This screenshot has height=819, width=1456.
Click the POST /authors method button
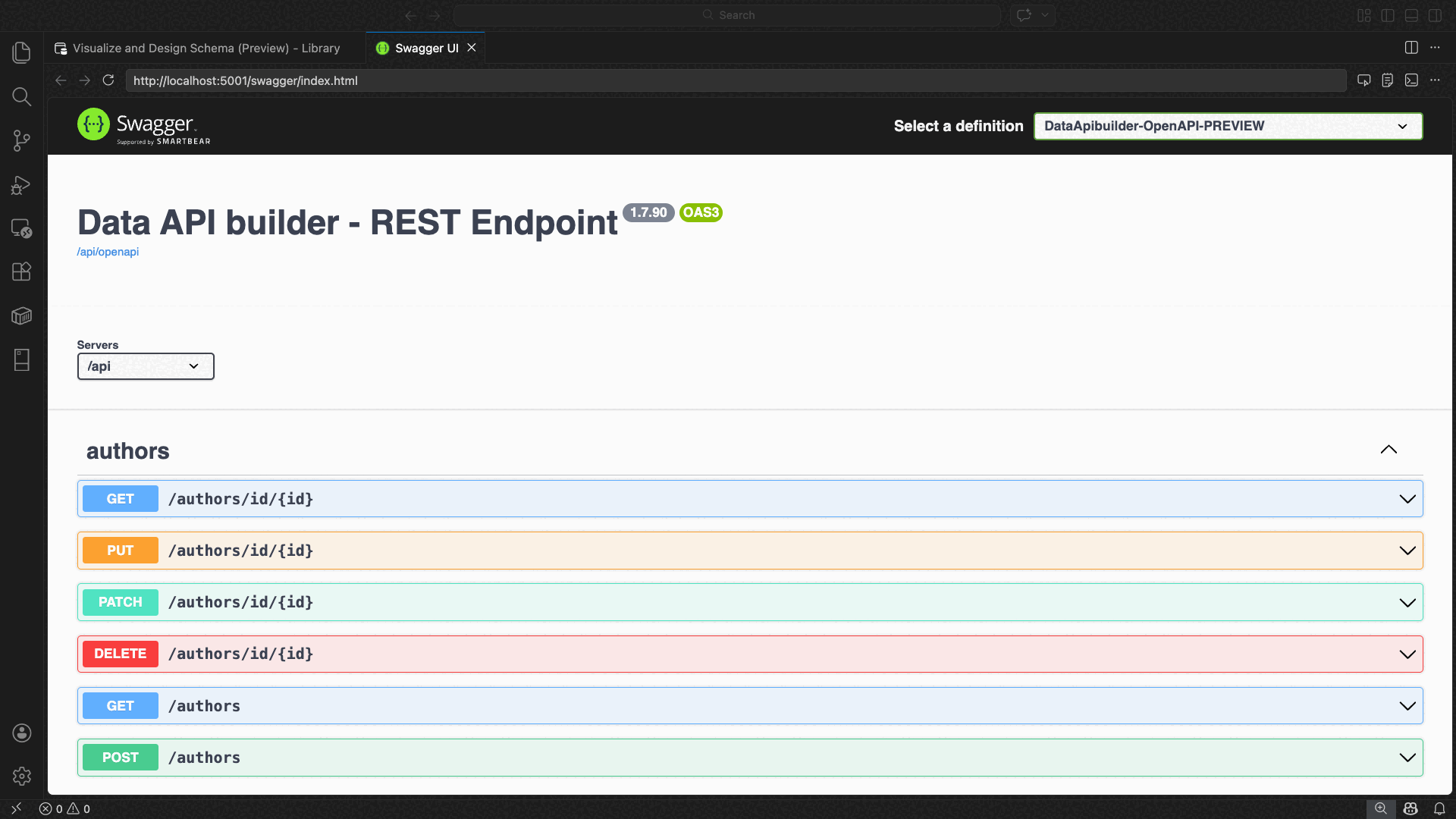pyautogui.click(x=120, y=757)
